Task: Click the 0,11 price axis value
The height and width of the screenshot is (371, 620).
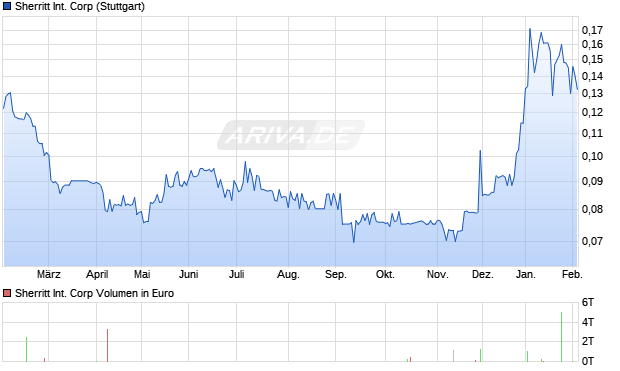Action: [x=592, y=133]
